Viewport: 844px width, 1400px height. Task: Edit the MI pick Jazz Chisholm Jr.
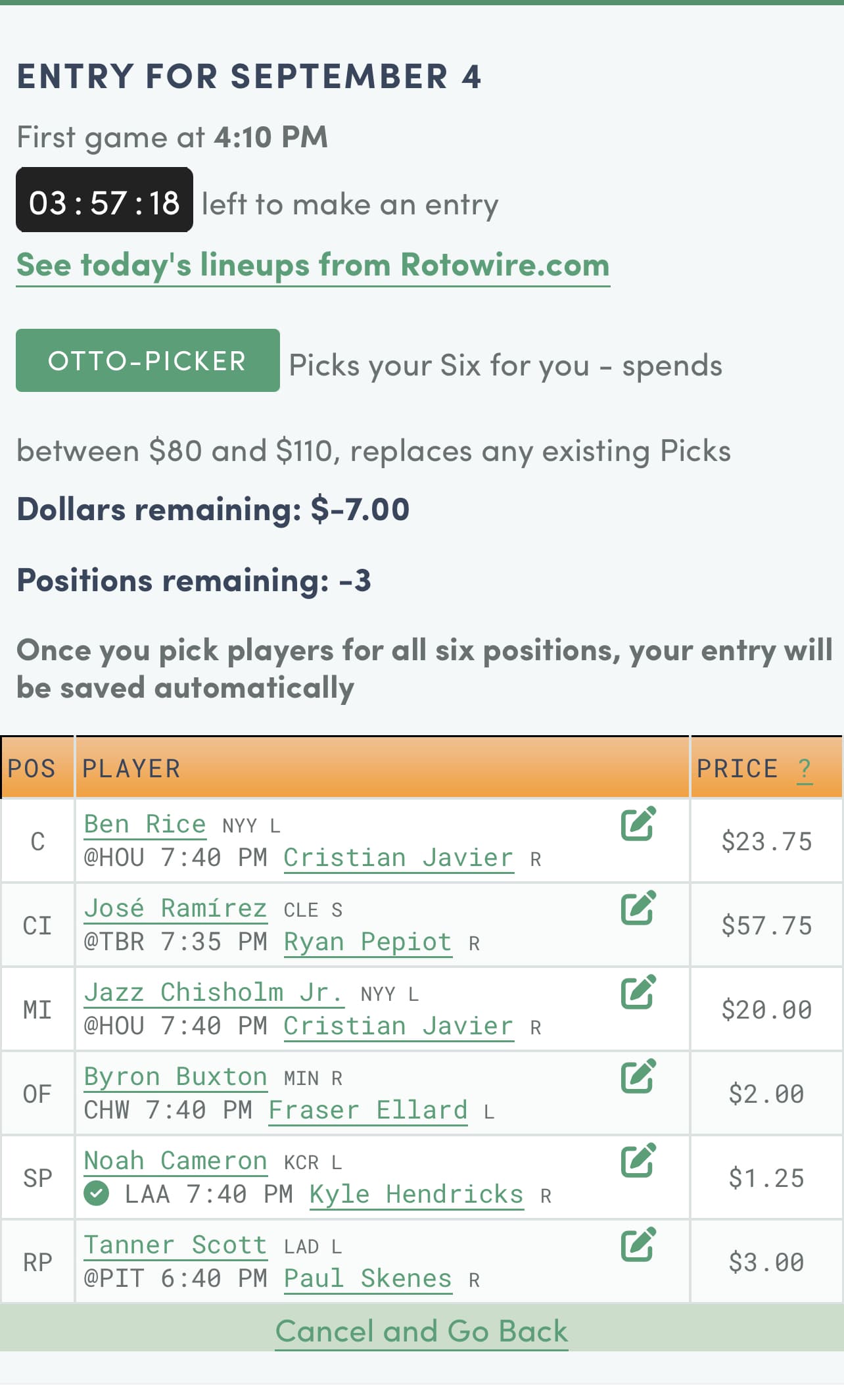(638, 991)
